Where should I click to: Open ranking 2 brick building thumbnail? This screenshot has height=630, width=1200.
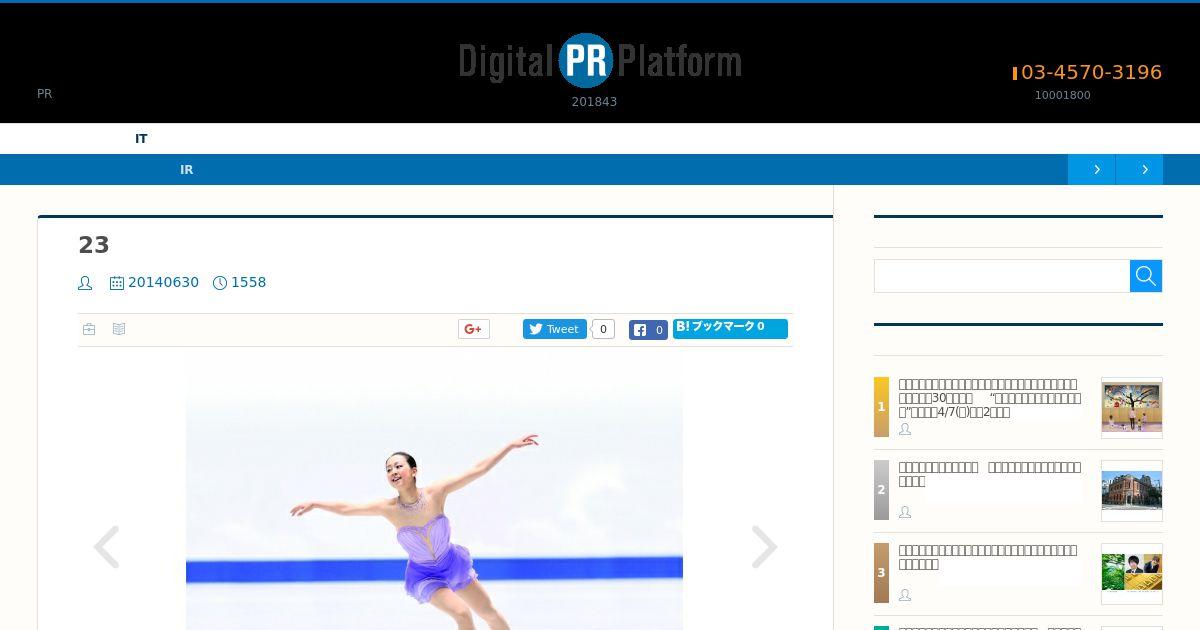pos(1132,491)
